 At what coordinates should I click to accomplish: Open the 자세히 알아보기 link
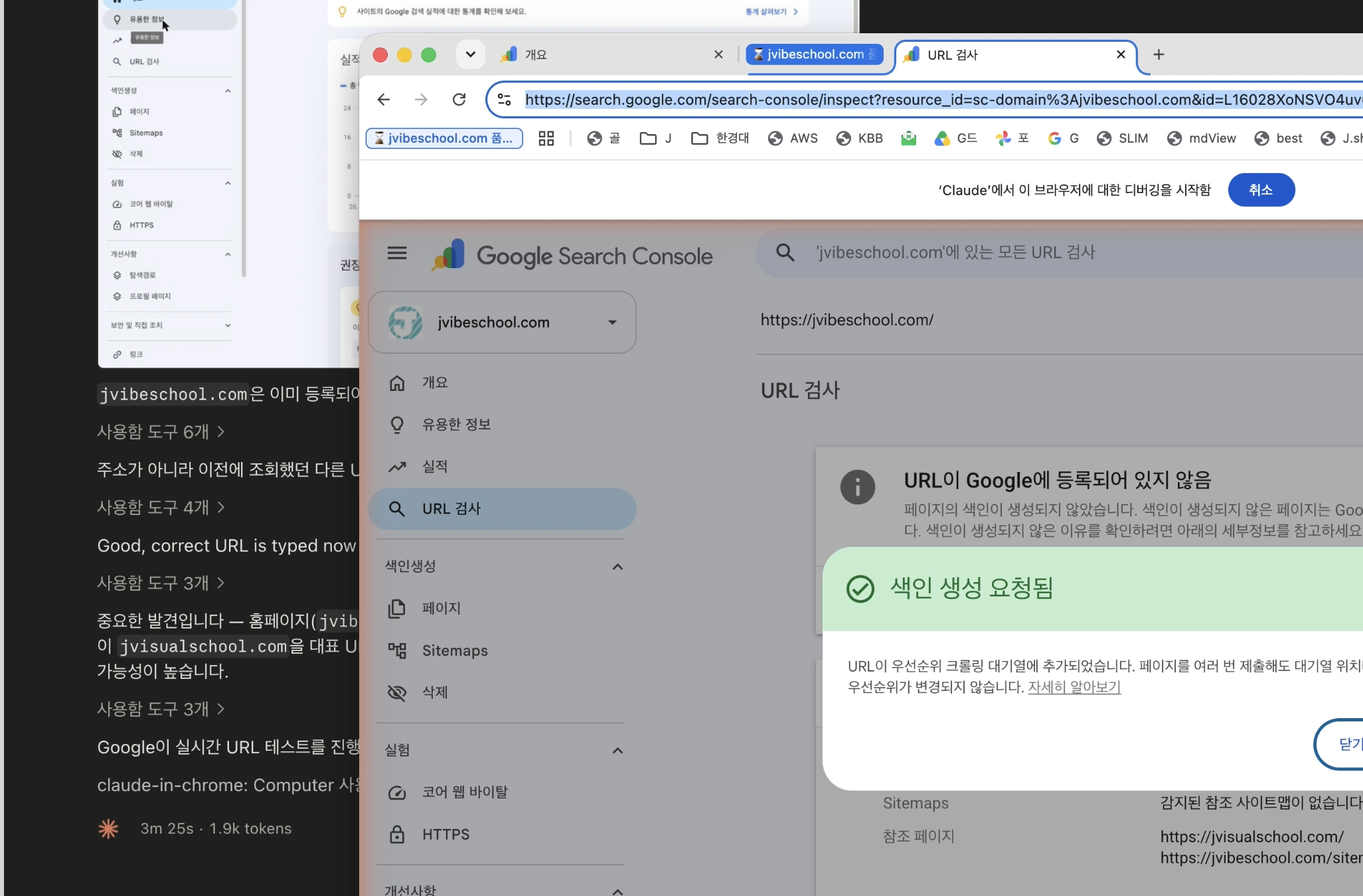(x=1074, y=687)
